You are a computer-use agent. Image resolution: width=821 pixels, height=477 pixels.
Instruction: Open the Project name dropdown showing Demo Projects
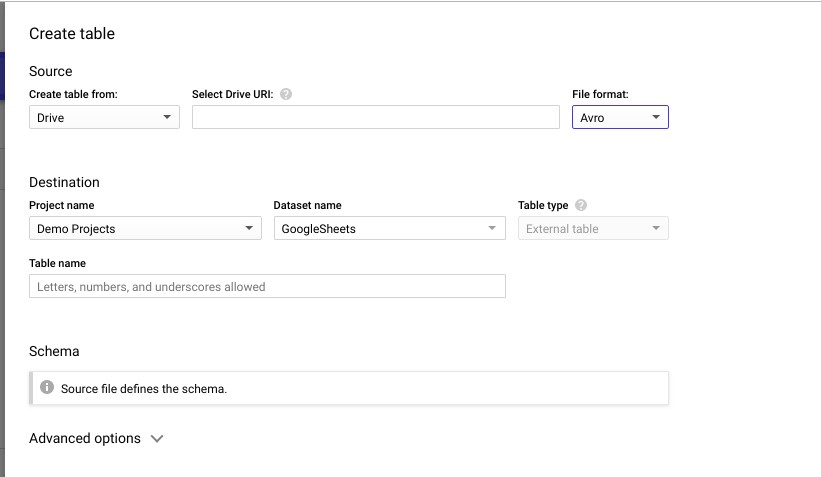145,229
